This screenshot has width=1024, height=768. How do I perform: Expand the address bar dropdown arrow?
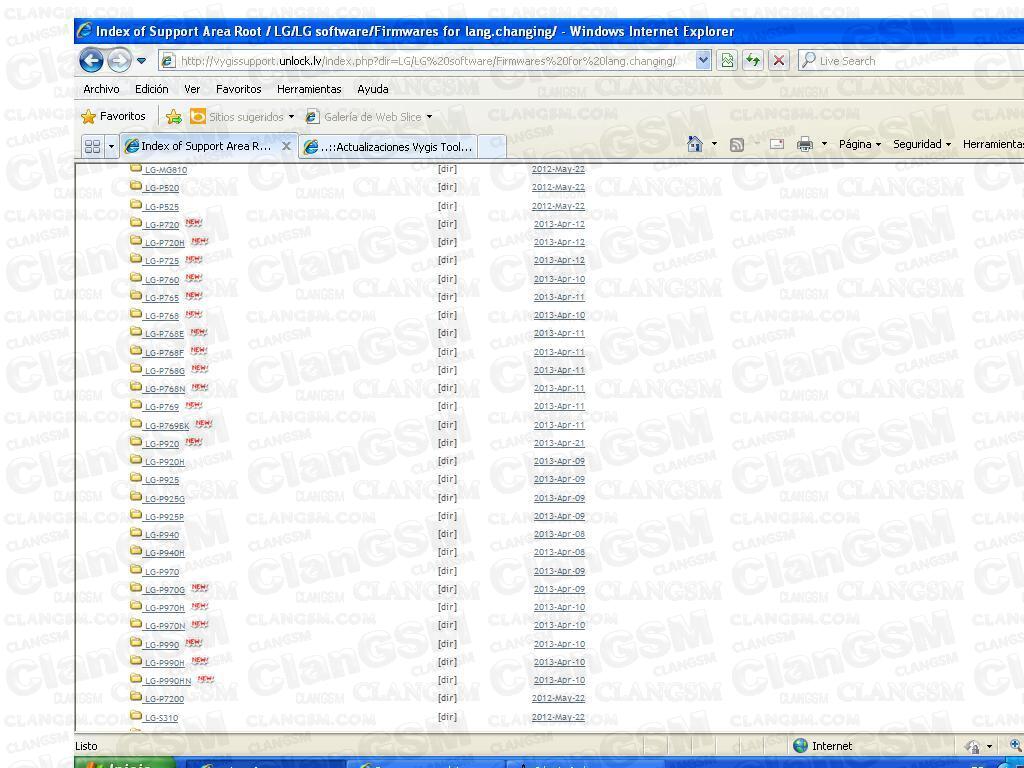pyautogui.click(x=703, y=61)
